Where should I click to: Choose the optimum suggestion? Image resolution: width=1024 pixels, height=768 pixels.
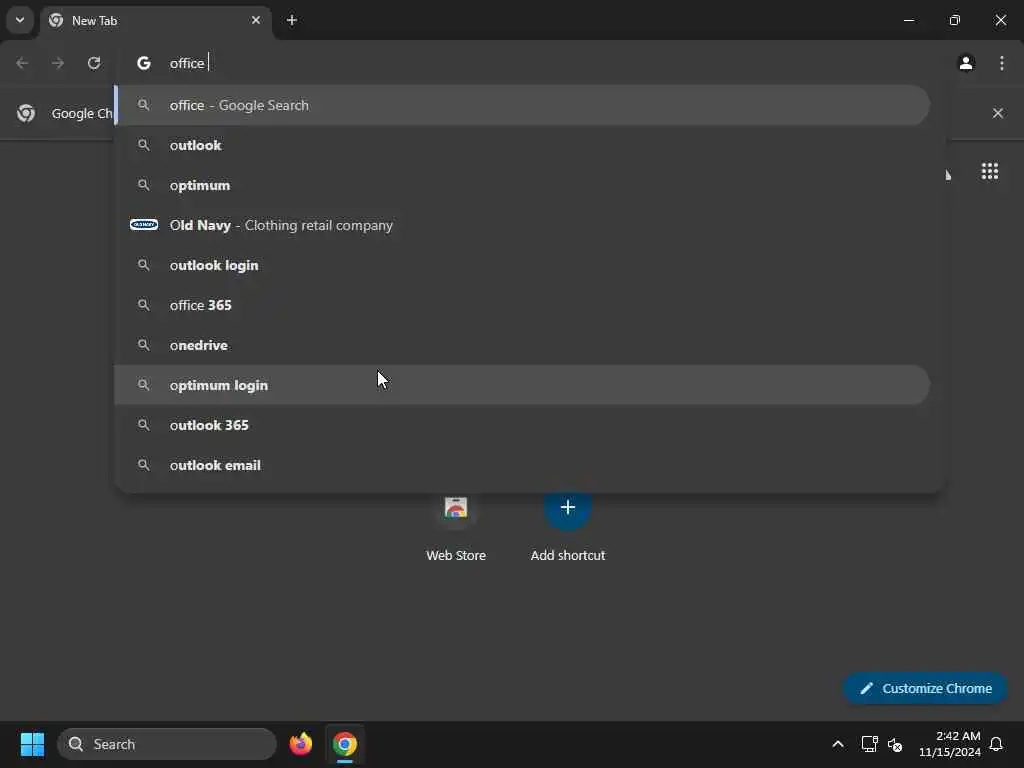522,185
